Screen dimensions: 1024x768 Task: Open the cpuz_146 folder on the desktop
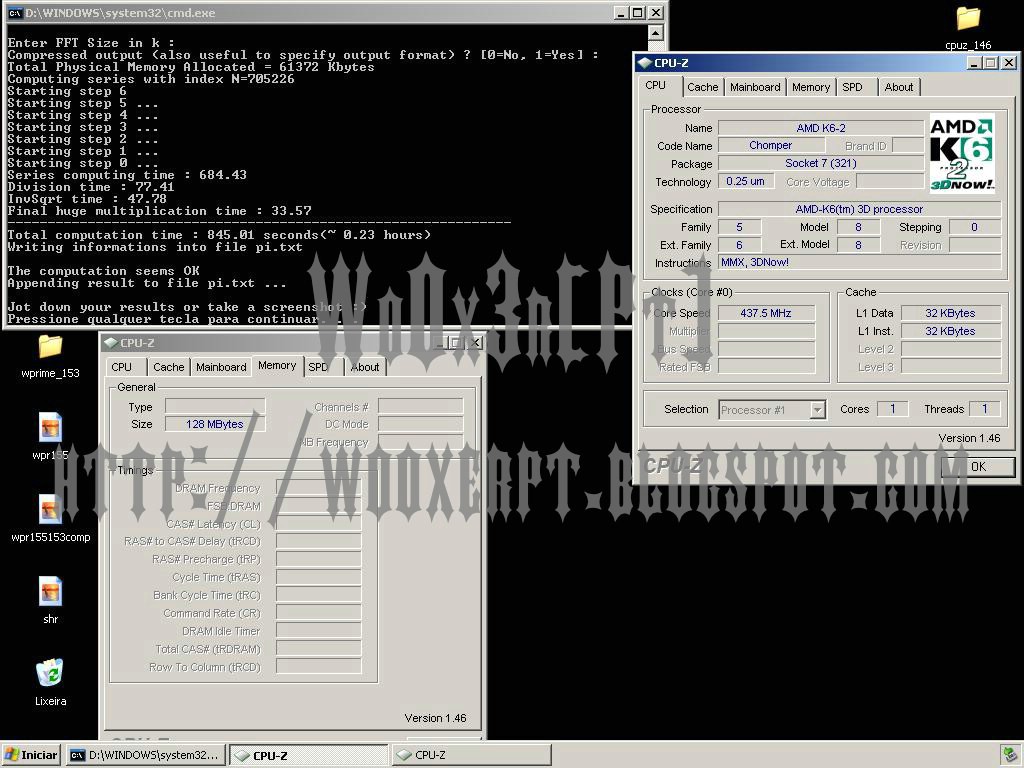[x=968, y=20]
